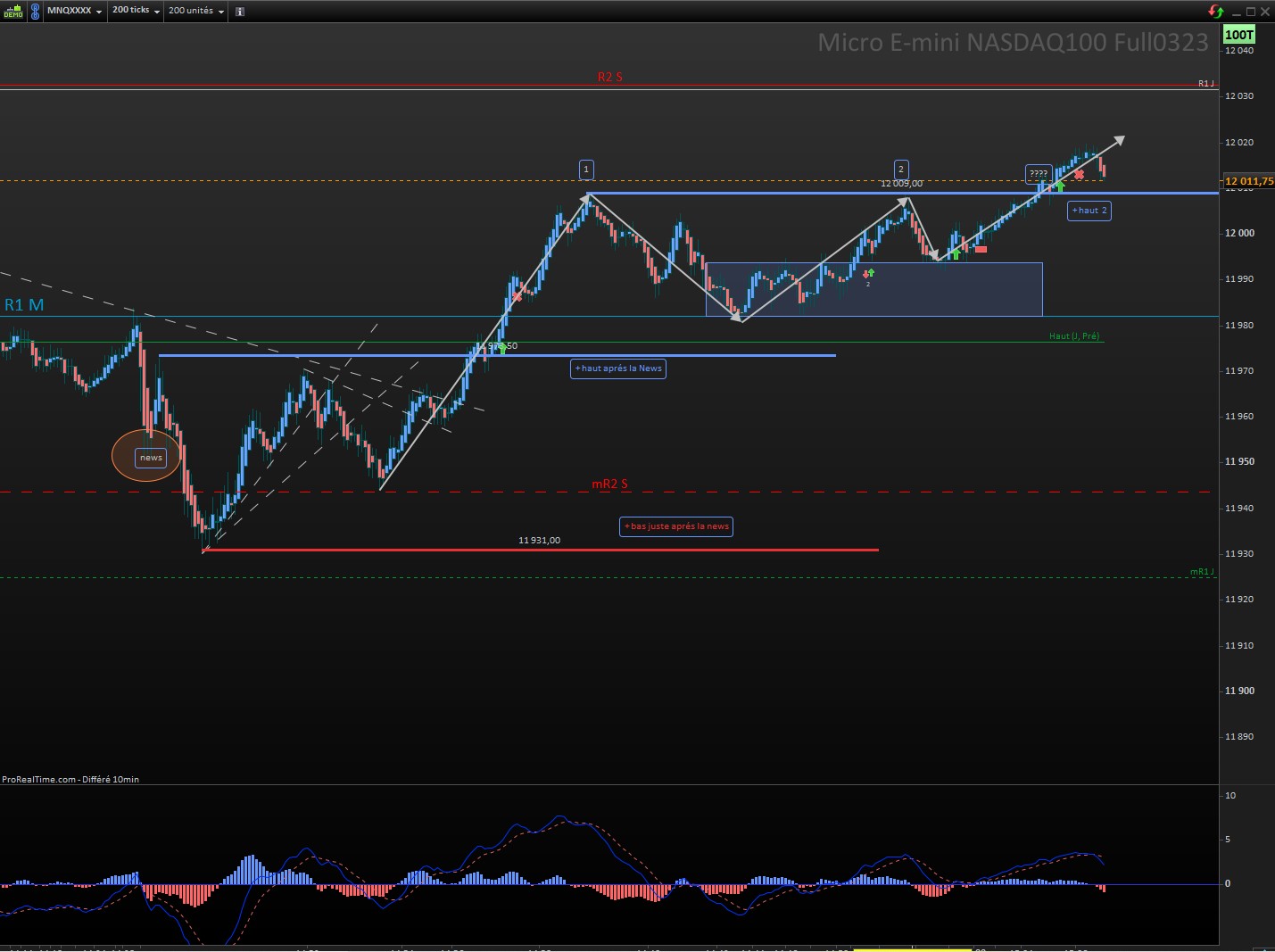Select the '+bas juste après la news' label
The height and width of the screenshot is (952, 1275).
(677, 526)
